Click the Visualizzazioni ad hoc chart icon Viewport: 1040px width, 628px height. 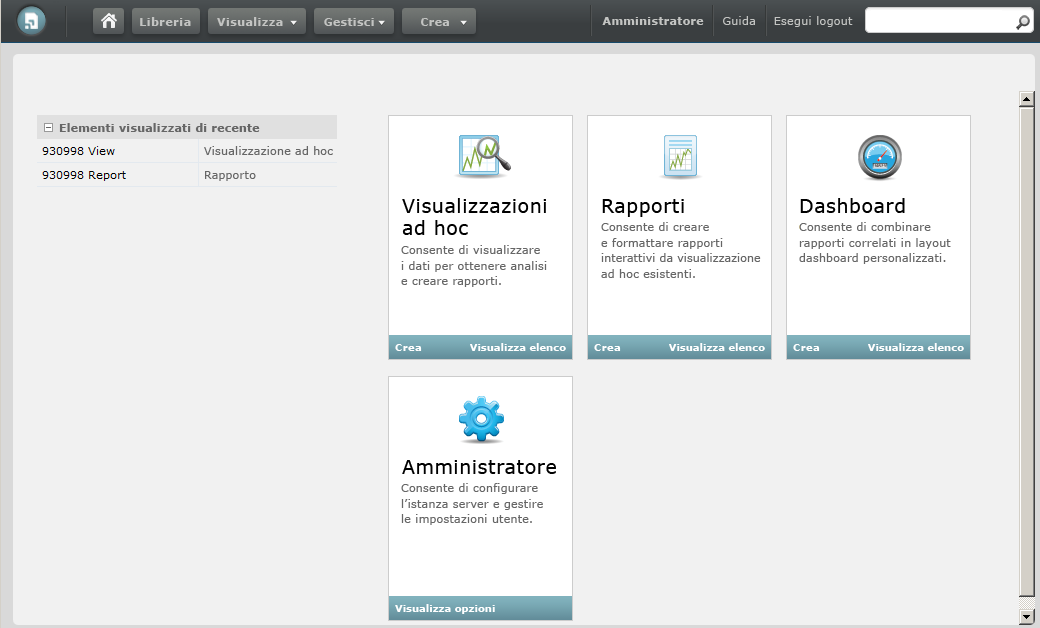point(484,155)
